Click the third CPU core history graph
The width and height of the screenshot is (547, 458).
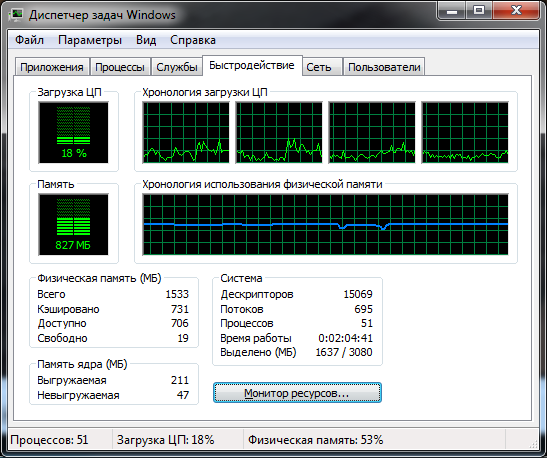click(x=372, y=133)
